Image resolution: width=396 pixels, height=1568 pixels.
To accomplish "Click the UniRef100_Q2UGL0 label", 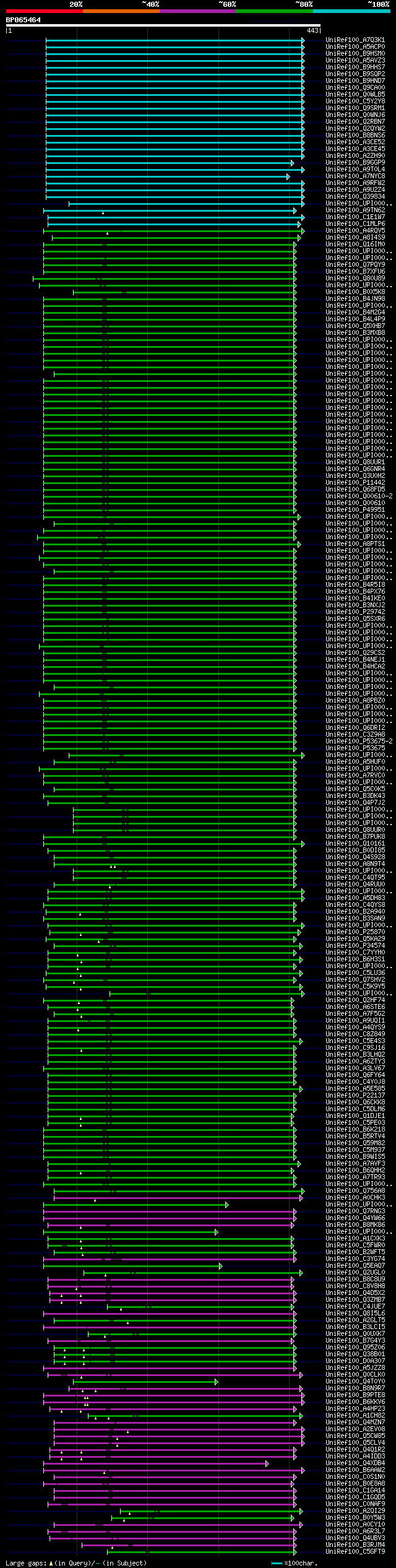I will coord(355,1273).
